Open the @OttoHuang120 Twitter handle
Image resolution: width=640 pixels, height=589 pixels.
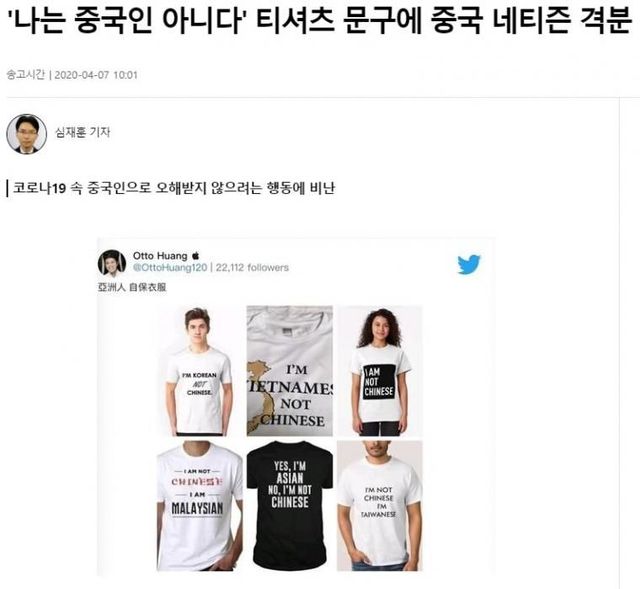pos(170,268)
